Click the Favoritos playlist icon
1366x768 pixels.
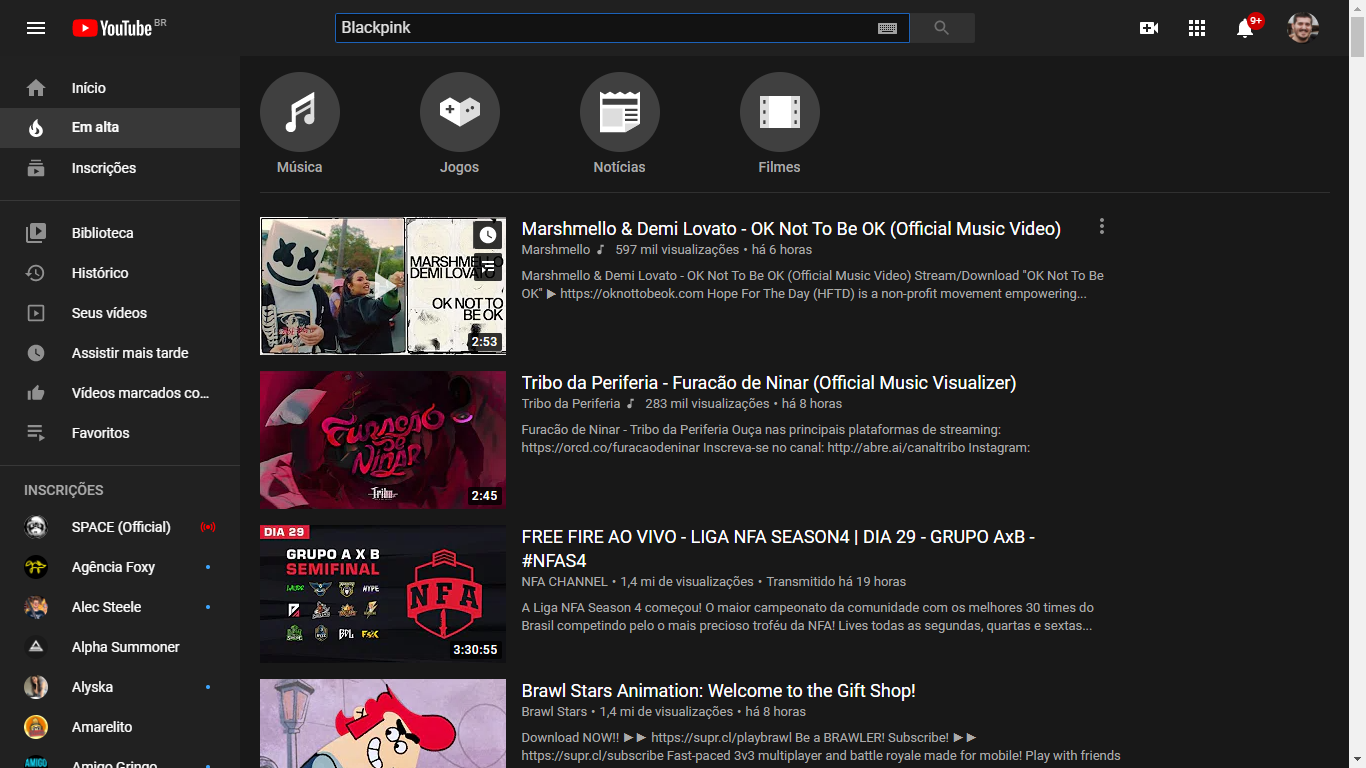tap(36, 433)
